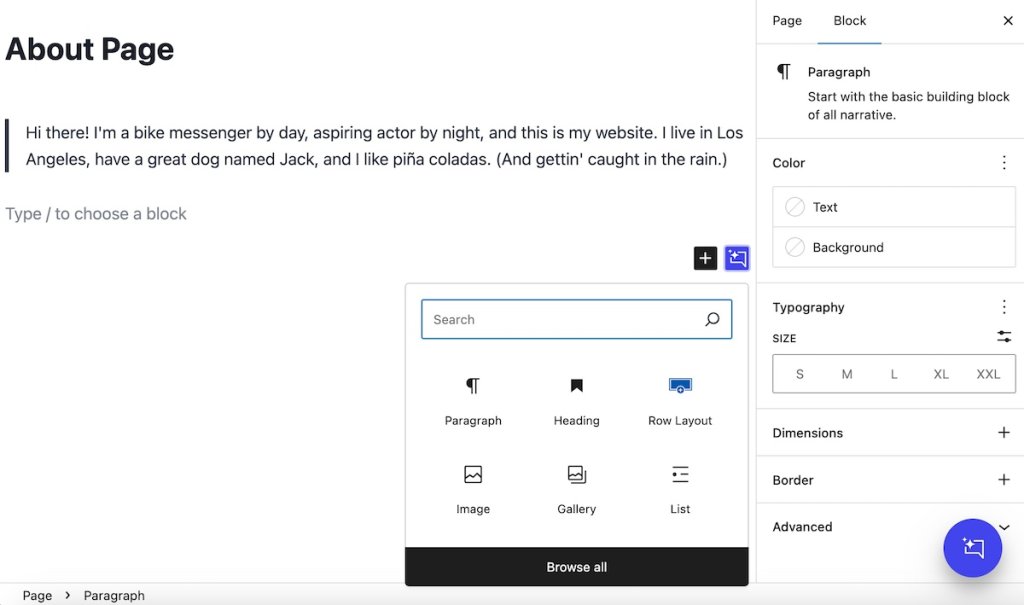
Task: Open the Typography size settings icon
Action: (x=1004, y=337)
